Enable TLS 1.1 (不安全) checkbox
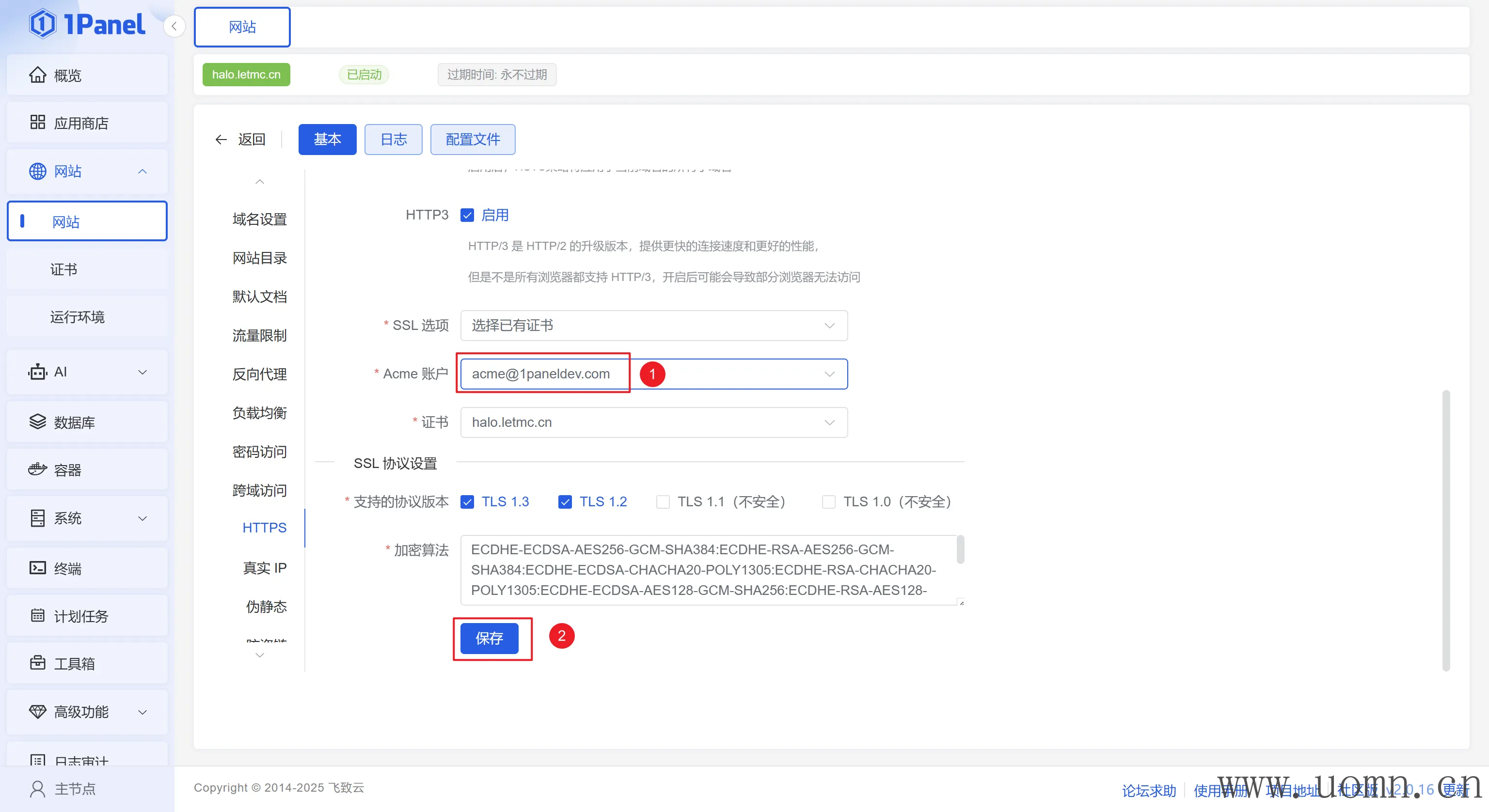Viewport: 1489px width, 812px height. pos(663,501)
